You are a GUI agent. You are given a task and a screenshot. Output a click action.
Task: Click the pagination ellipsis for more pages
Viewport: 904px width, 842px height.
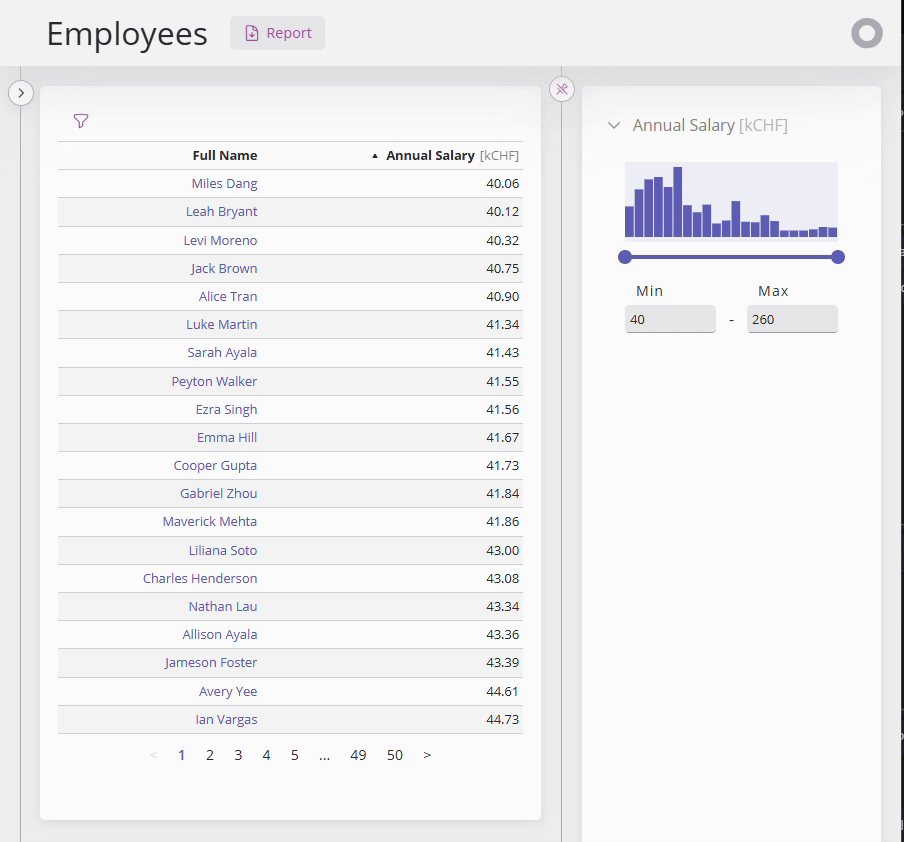coord(324,755)
